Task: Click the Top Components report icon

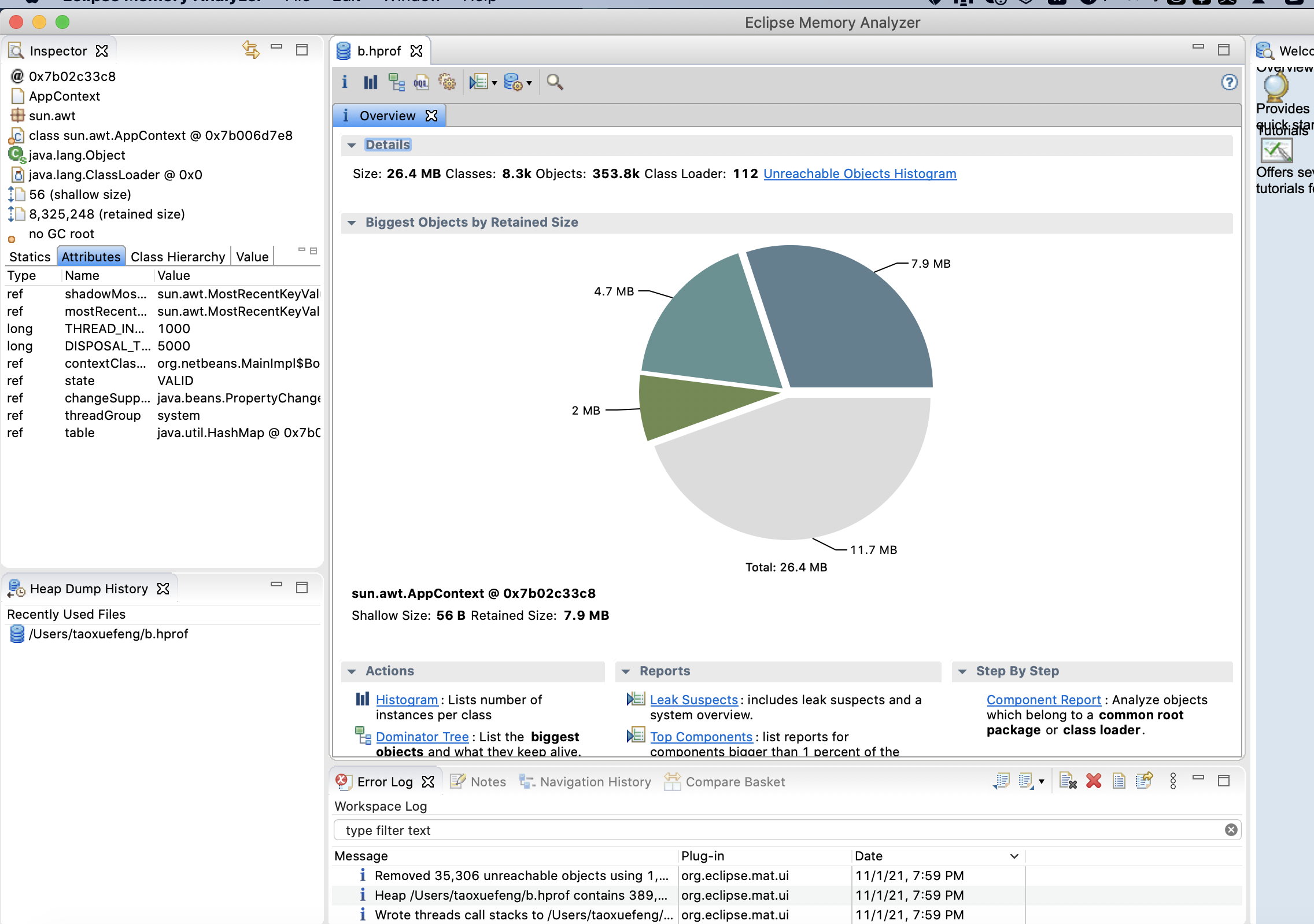Action: point(636,735)
